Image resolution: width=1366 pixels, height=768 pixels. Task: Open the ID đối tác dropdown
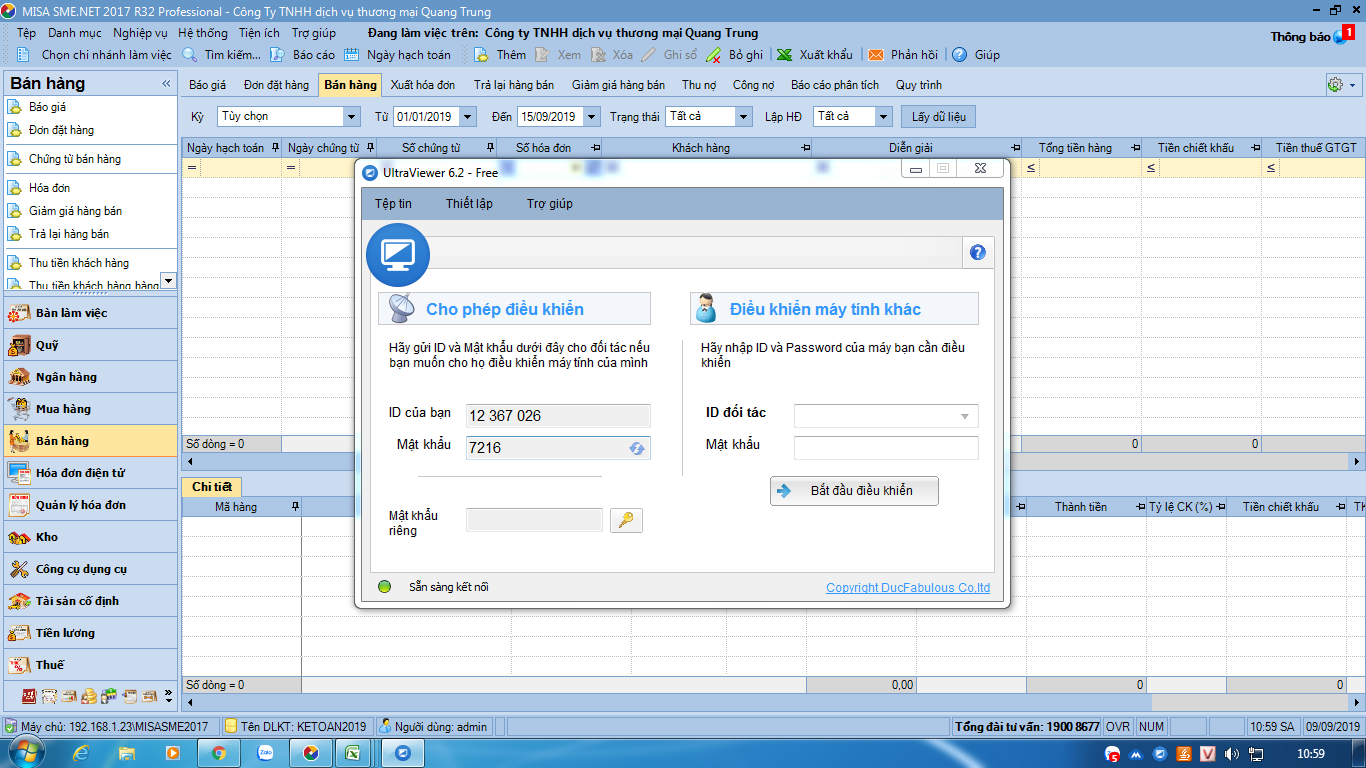point(965,416)
